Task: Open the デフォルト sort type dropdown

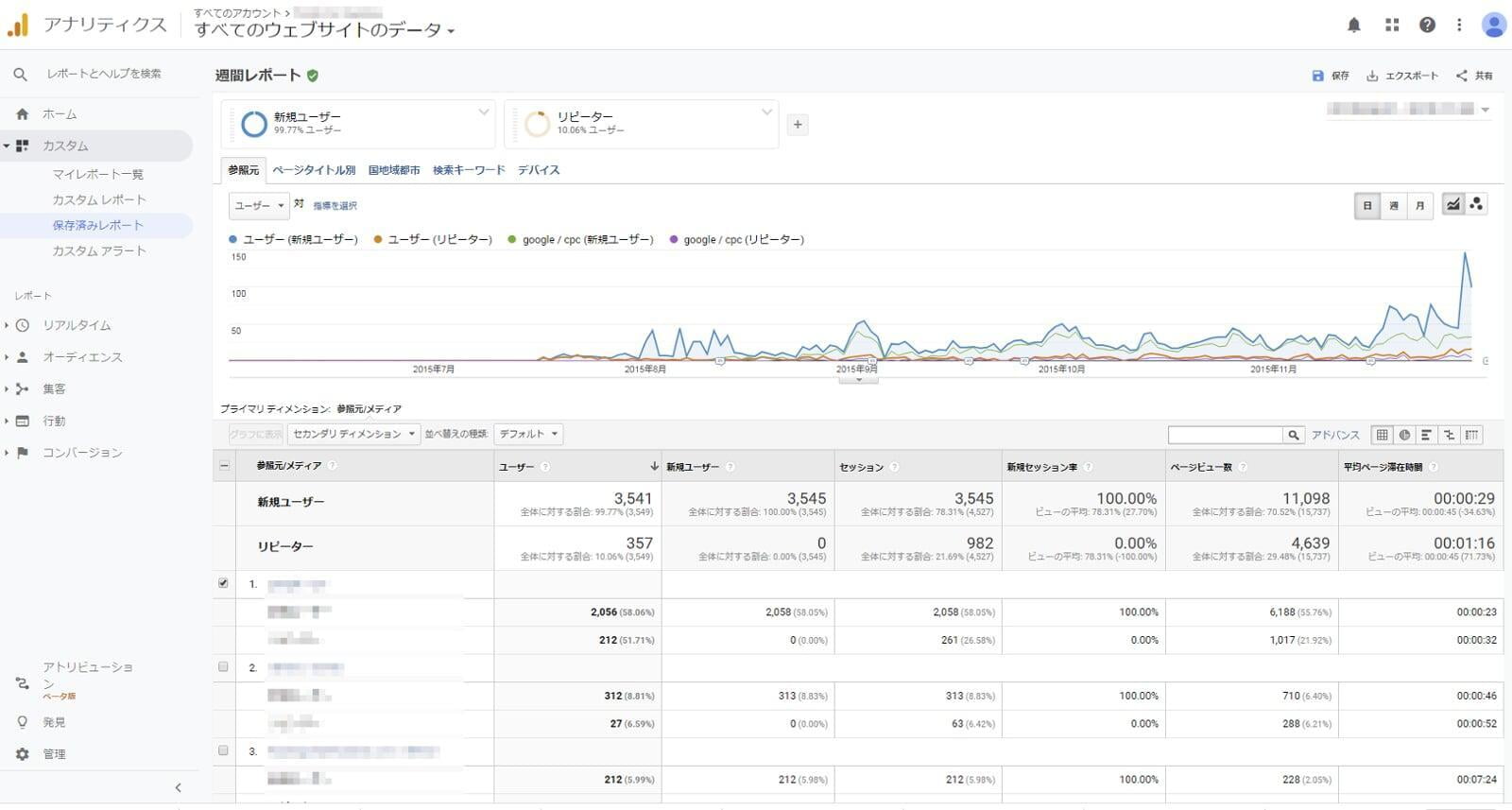Action: [x=528, y=434]
